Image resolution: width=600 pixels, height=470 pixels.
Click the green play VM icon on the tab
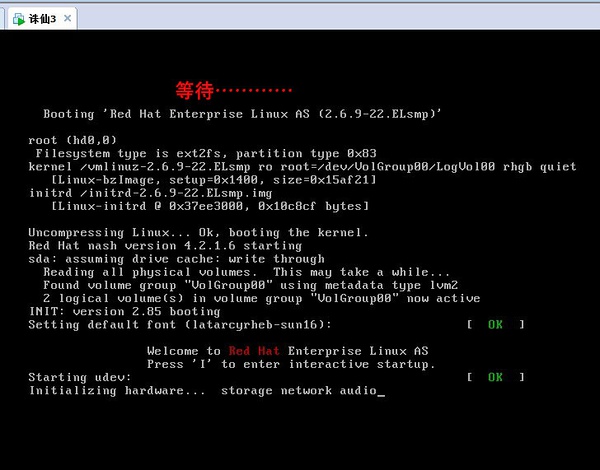pos(18,19)
